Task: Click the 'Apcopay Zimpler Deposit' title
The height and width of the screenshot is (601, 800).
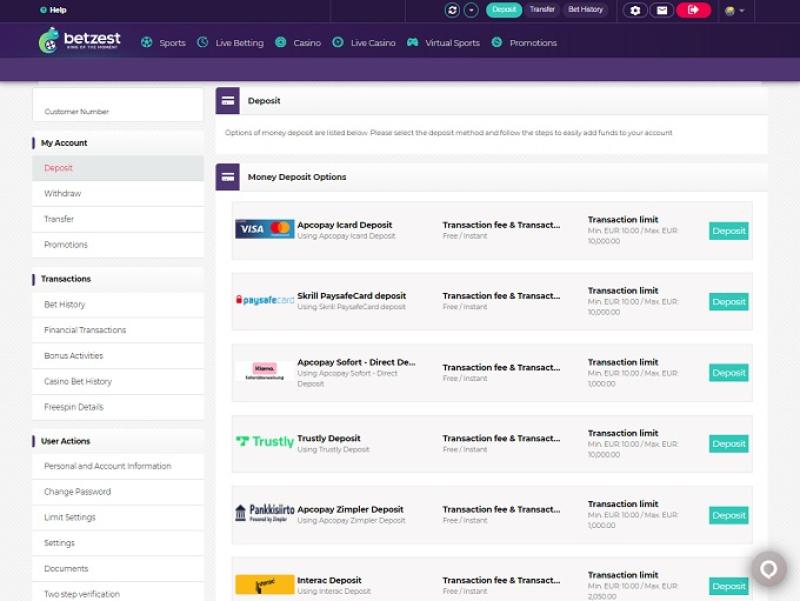Action: pos(350,509)
